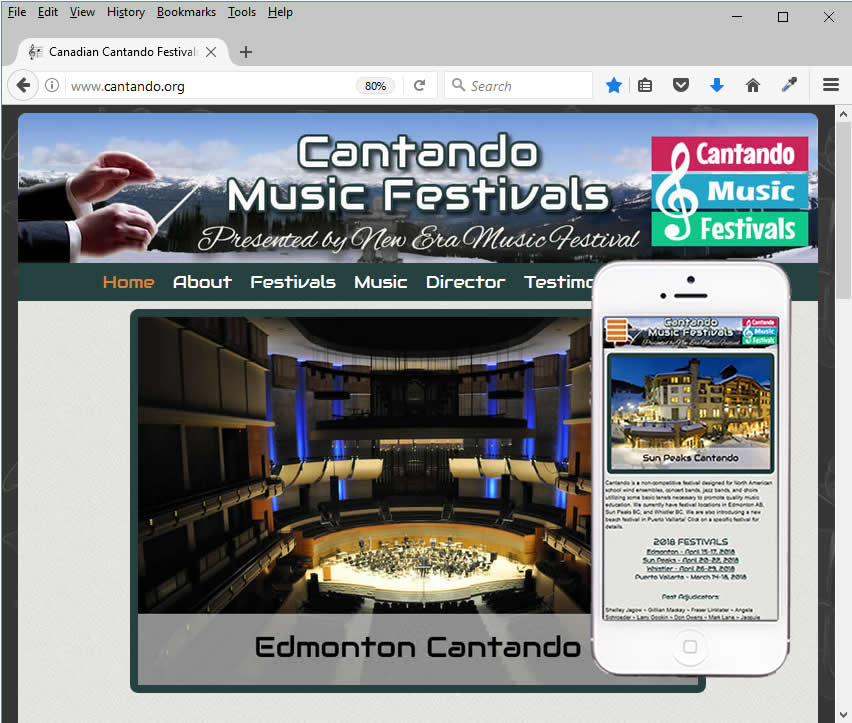Open the Tools menu
Image resolution: width=852 pixels, height=723 pixels.
coord(241,12)
